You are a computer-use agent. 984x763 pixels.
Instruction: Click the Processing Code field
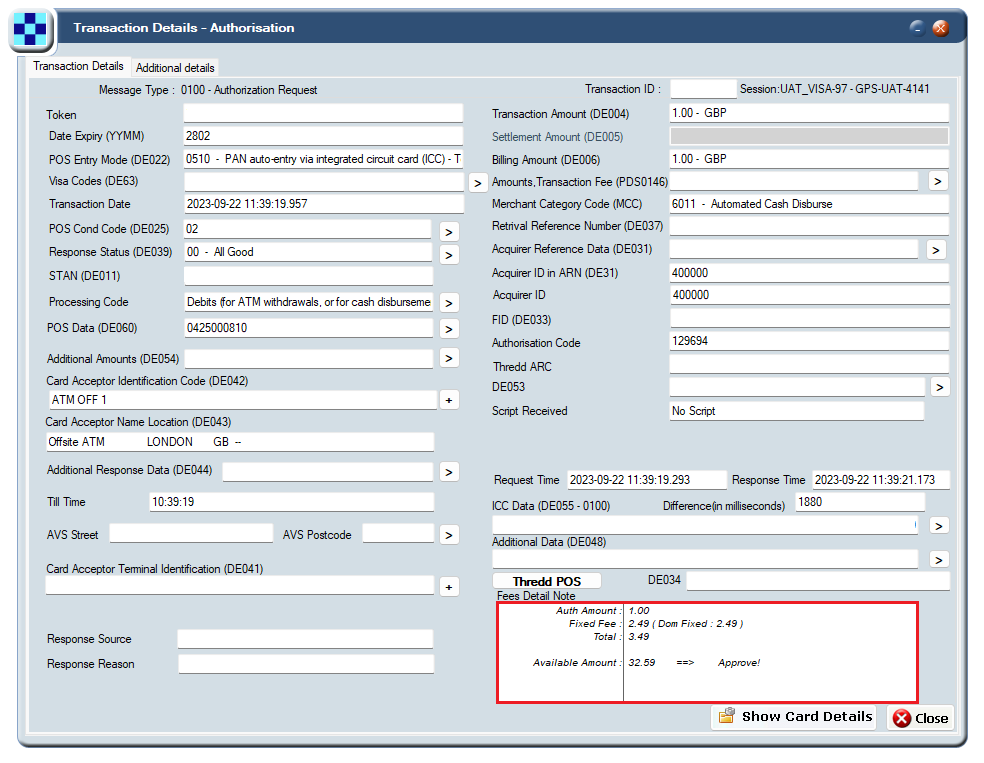coord(308,302)
